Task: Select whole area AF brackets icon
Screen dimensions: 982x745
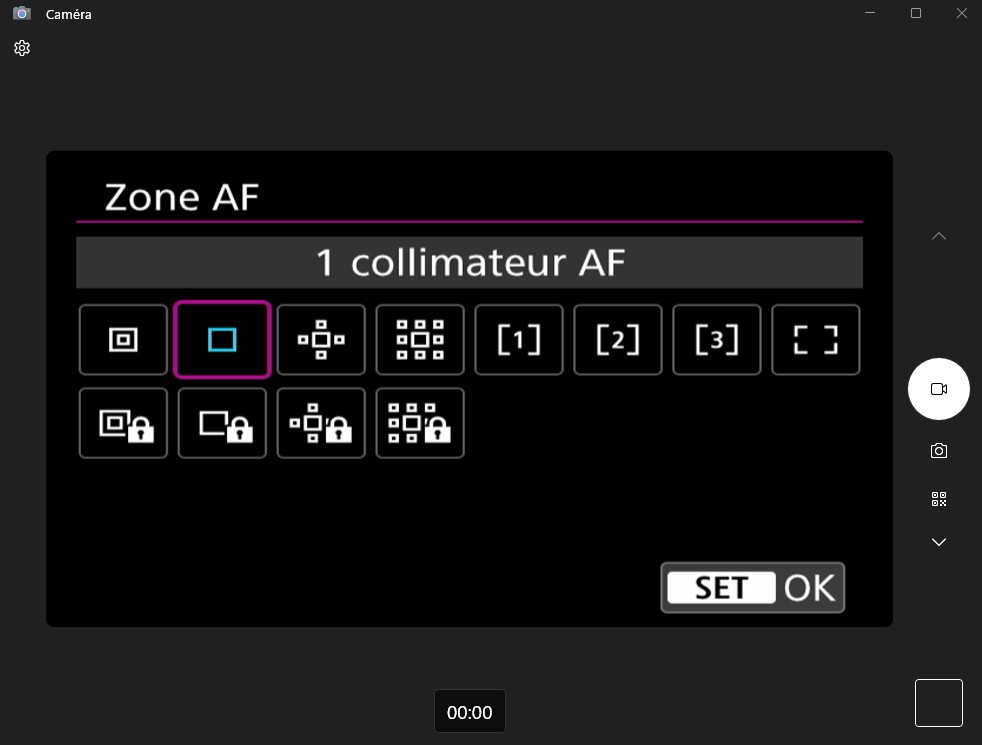Action: coord(816,340)
